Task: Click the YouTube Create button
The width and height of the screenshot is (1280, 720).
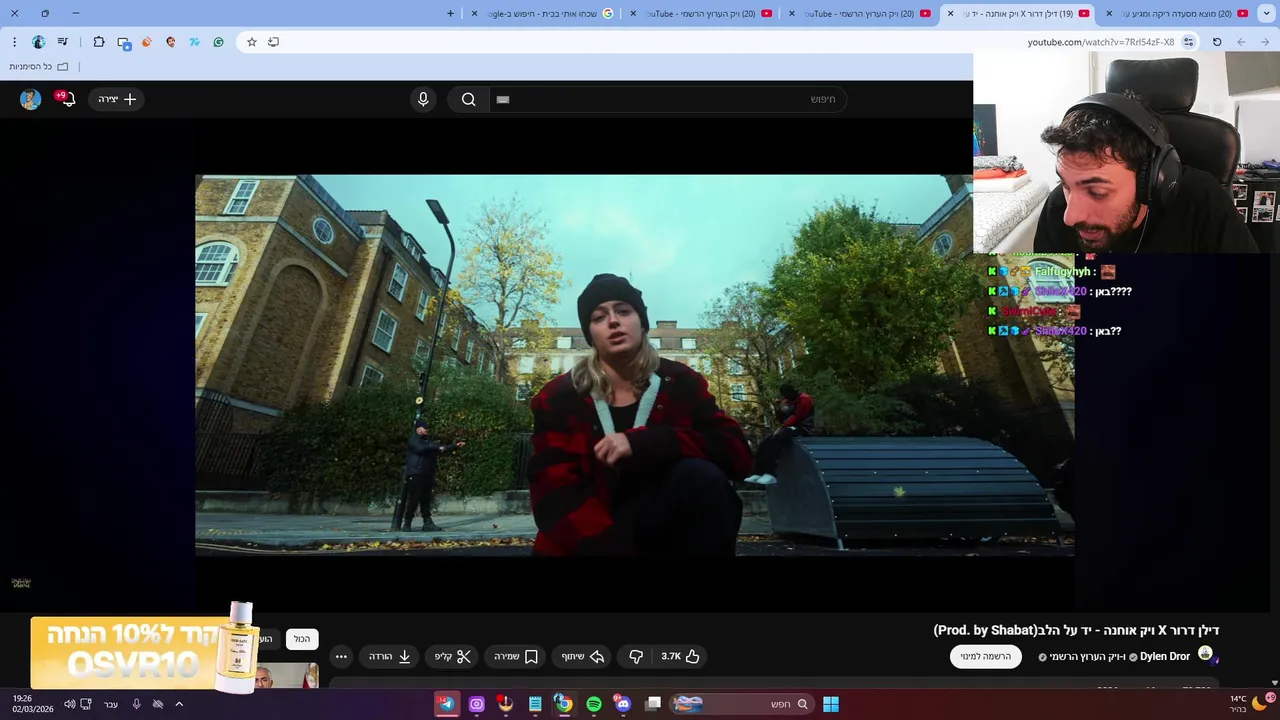Action: [117, 99]
